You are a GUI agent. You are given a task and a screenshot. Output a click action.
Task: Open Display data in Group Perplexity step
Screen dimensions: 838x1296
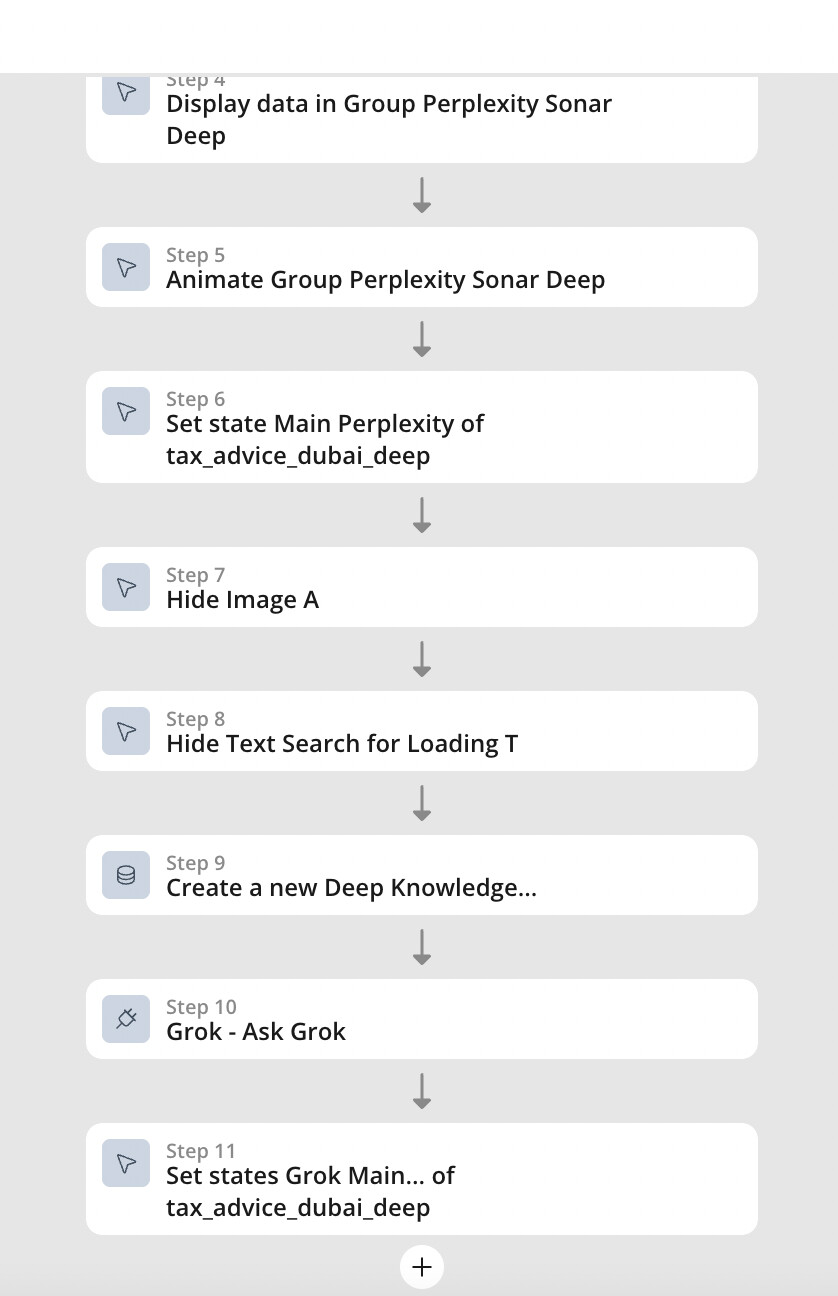tap(422, 118)
